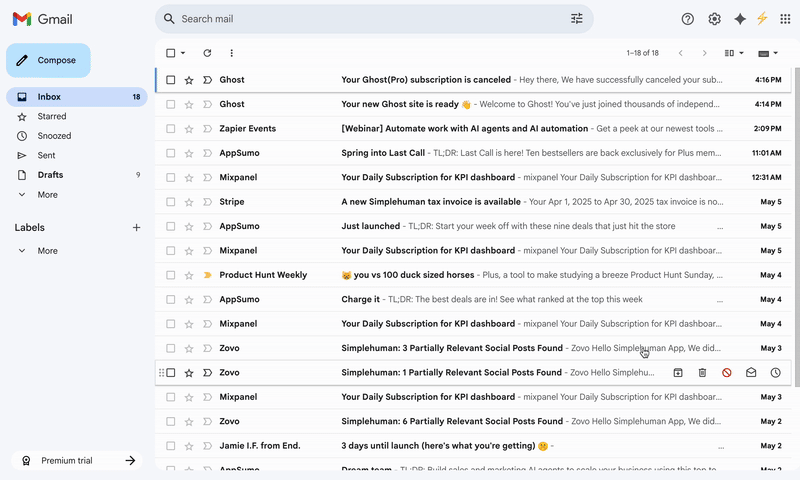Click importance marker on Product Hunt Weekly

[207, 275]
